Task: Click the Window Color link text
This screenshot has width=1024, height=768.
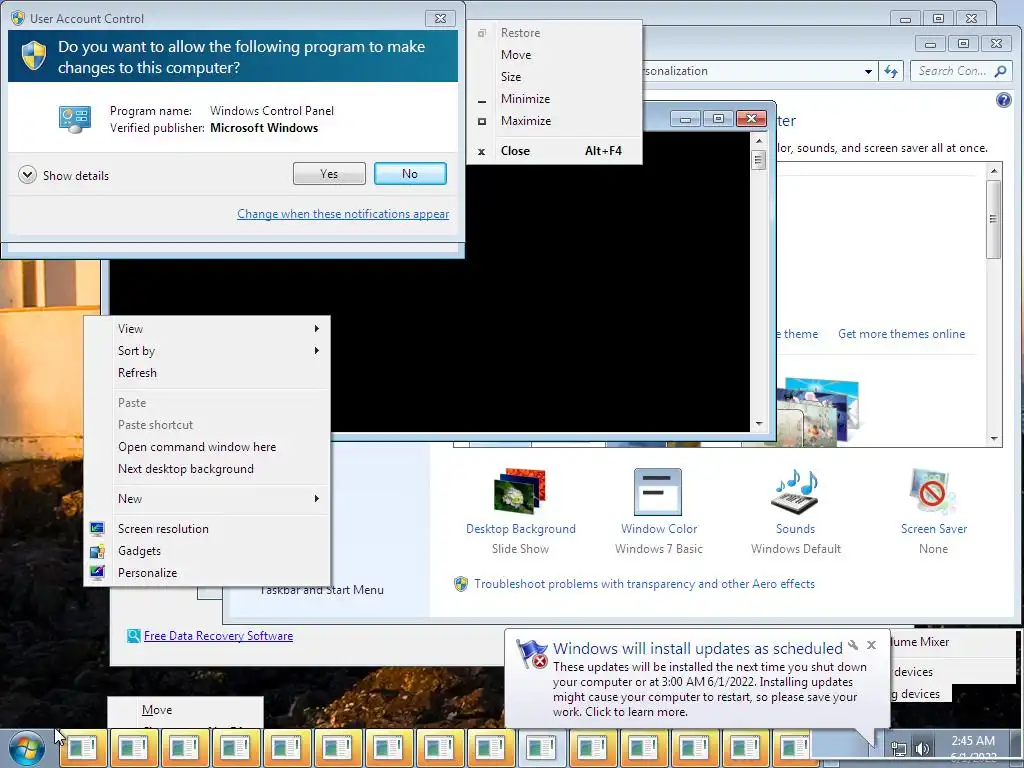Action: coord(659,529)
